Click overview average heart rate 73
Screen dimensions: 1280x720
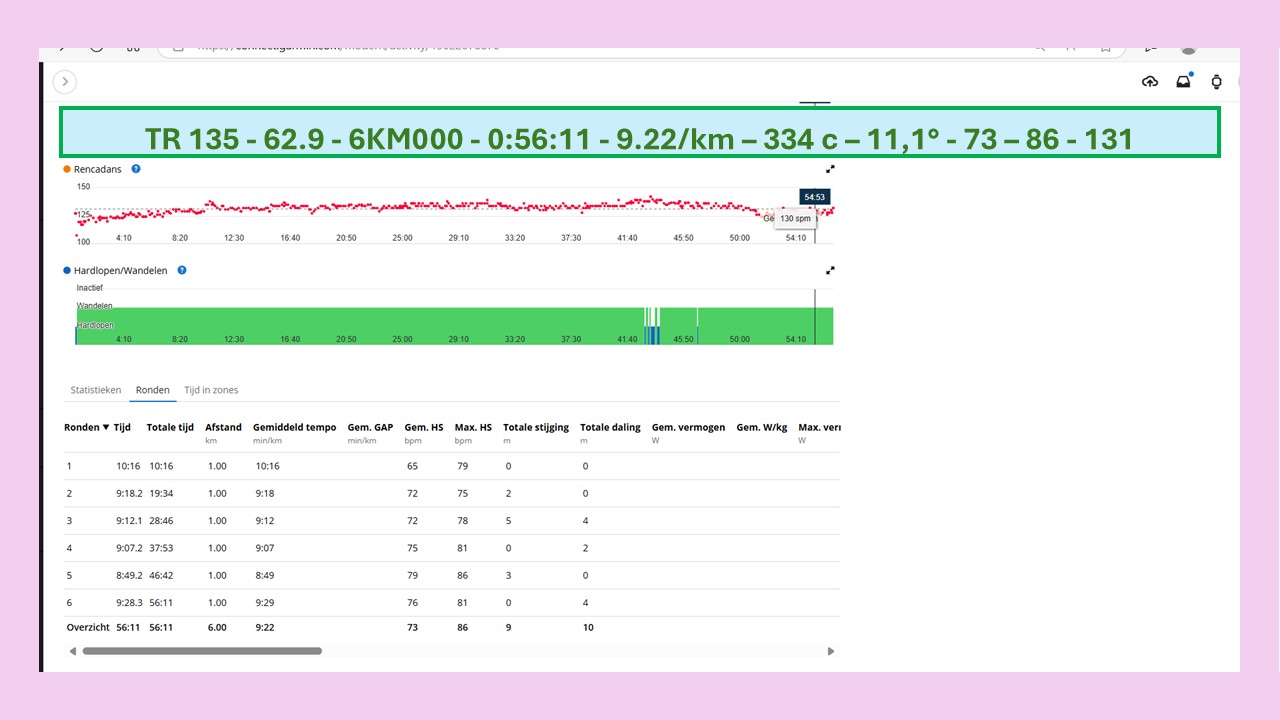pyautogui.click(x=413, y=627)
